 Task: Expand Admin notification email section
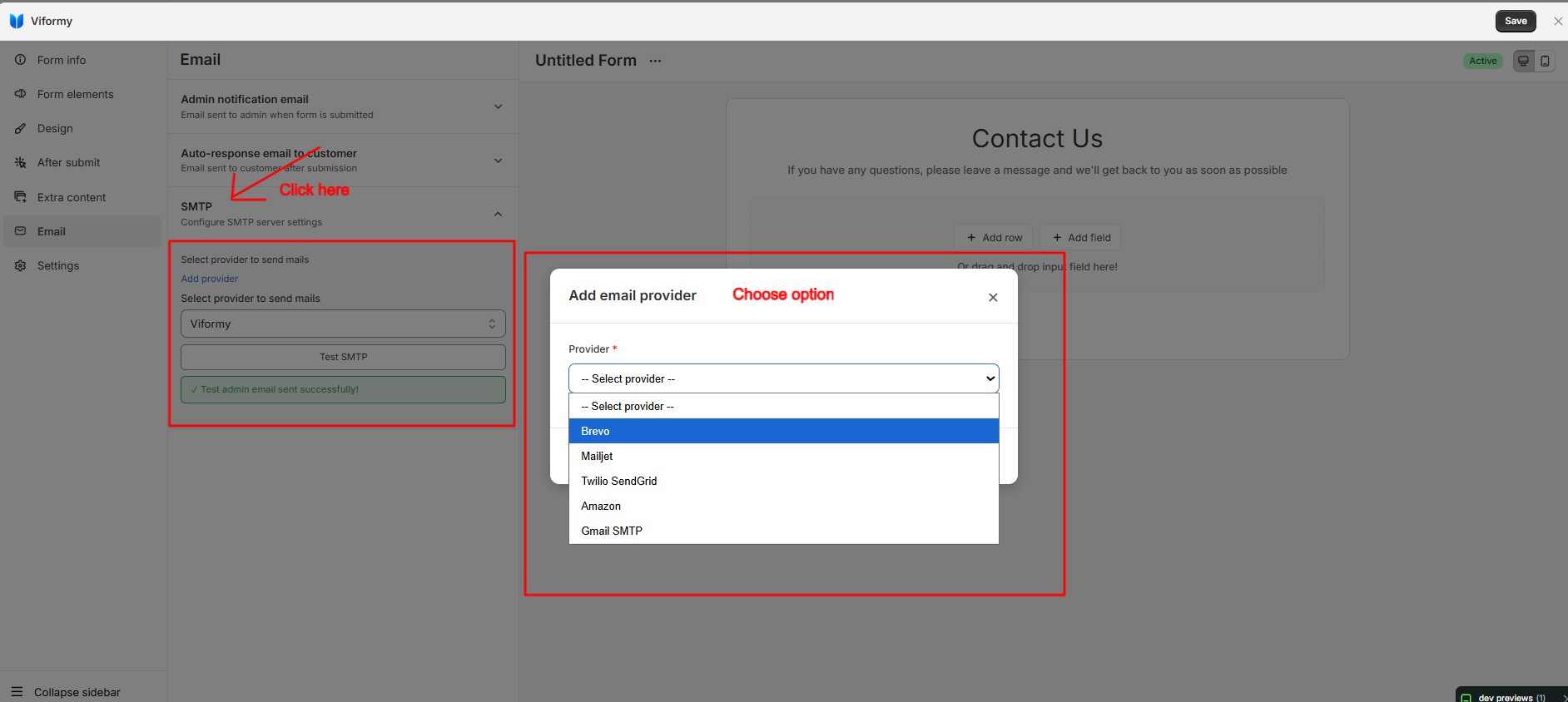pos(343,106)
